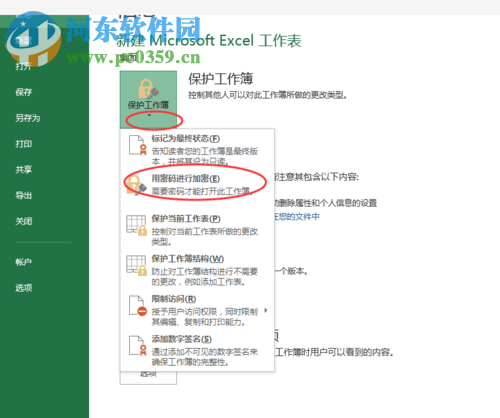
Task: Open 帐户 in the sidebar
Action: pyautogui.click(x=23, y=262)
